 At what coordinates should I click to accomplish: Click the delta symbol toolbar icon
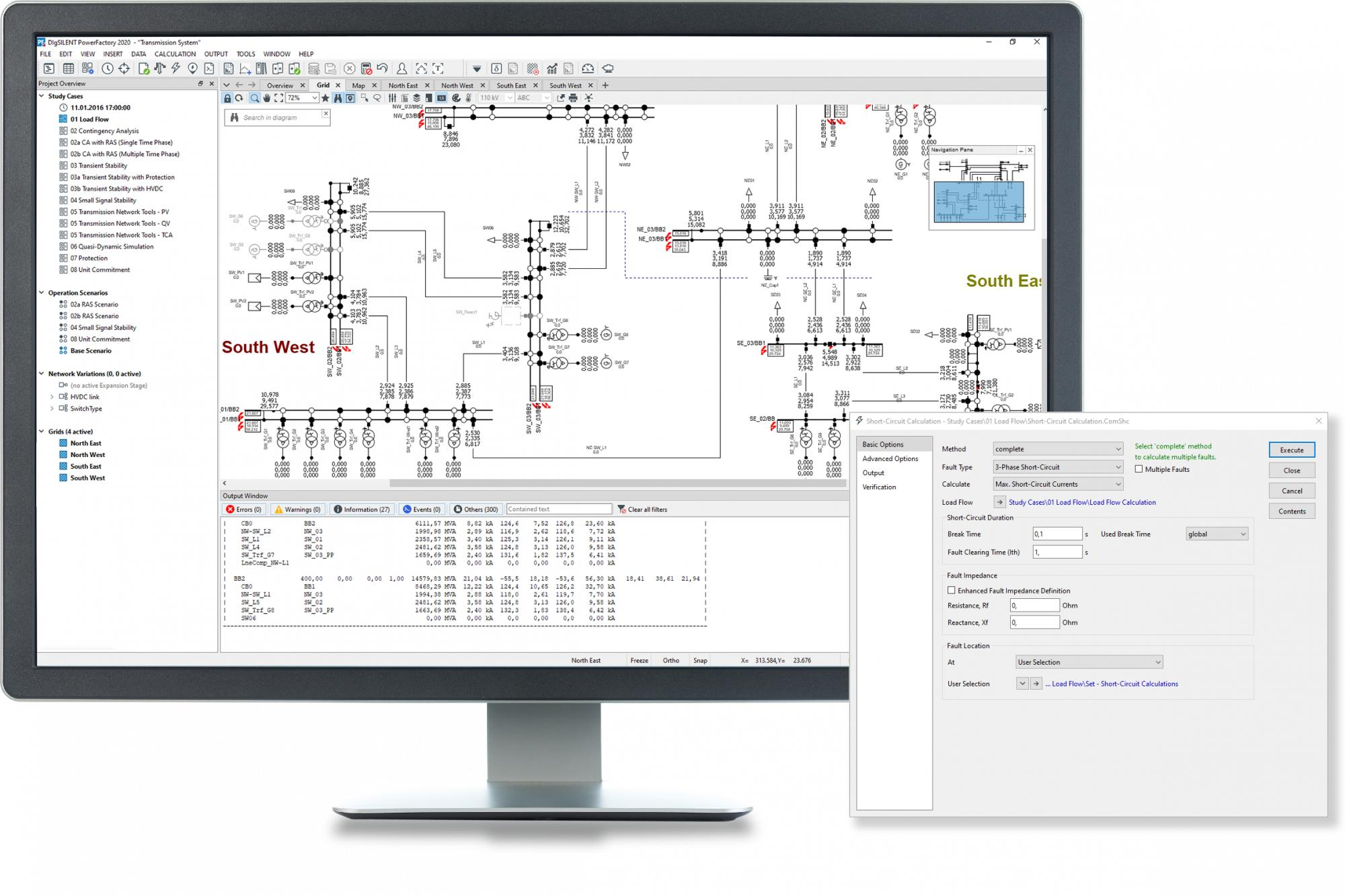[x=496, y=69]
